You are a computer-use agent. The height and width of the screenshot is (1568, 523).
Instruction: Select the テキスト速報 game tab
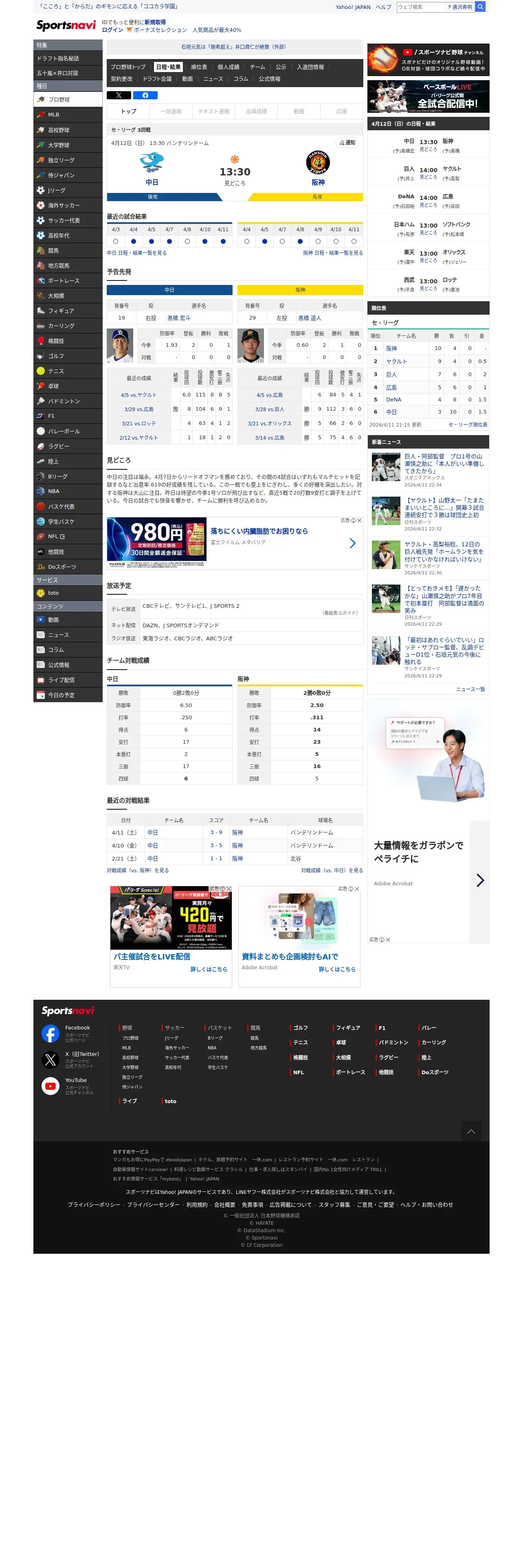coord(214,112)
